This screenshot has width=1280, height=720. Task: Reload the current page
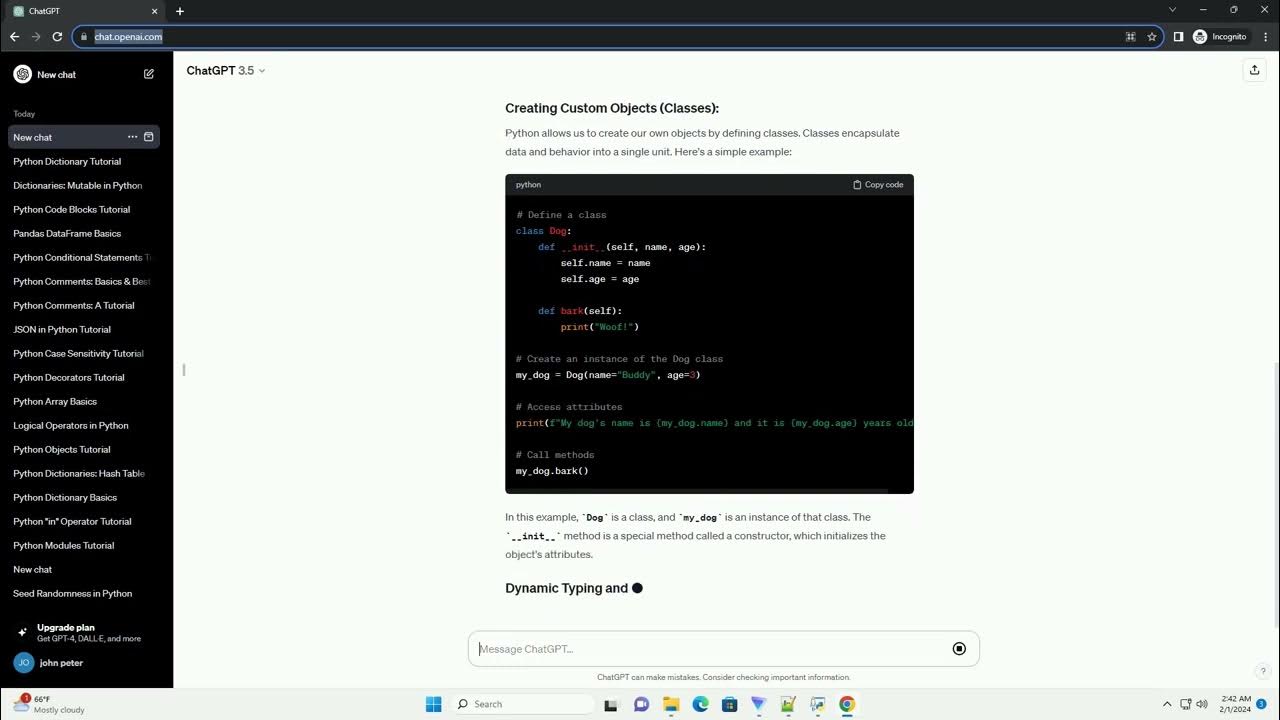click(57, 37)
